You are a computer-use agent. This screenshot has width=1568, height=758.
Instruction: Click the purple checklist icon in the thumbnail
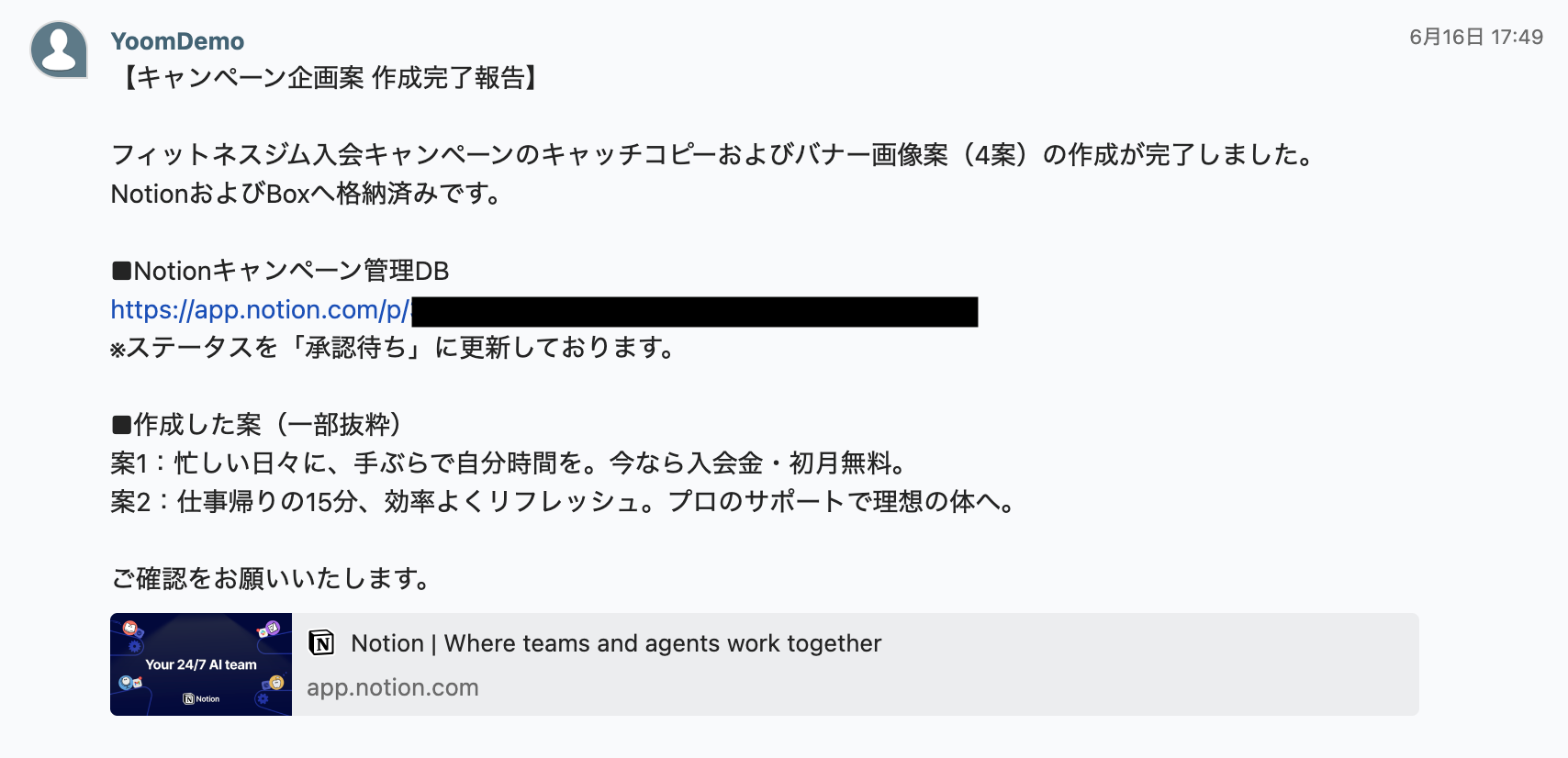point(273,628)
